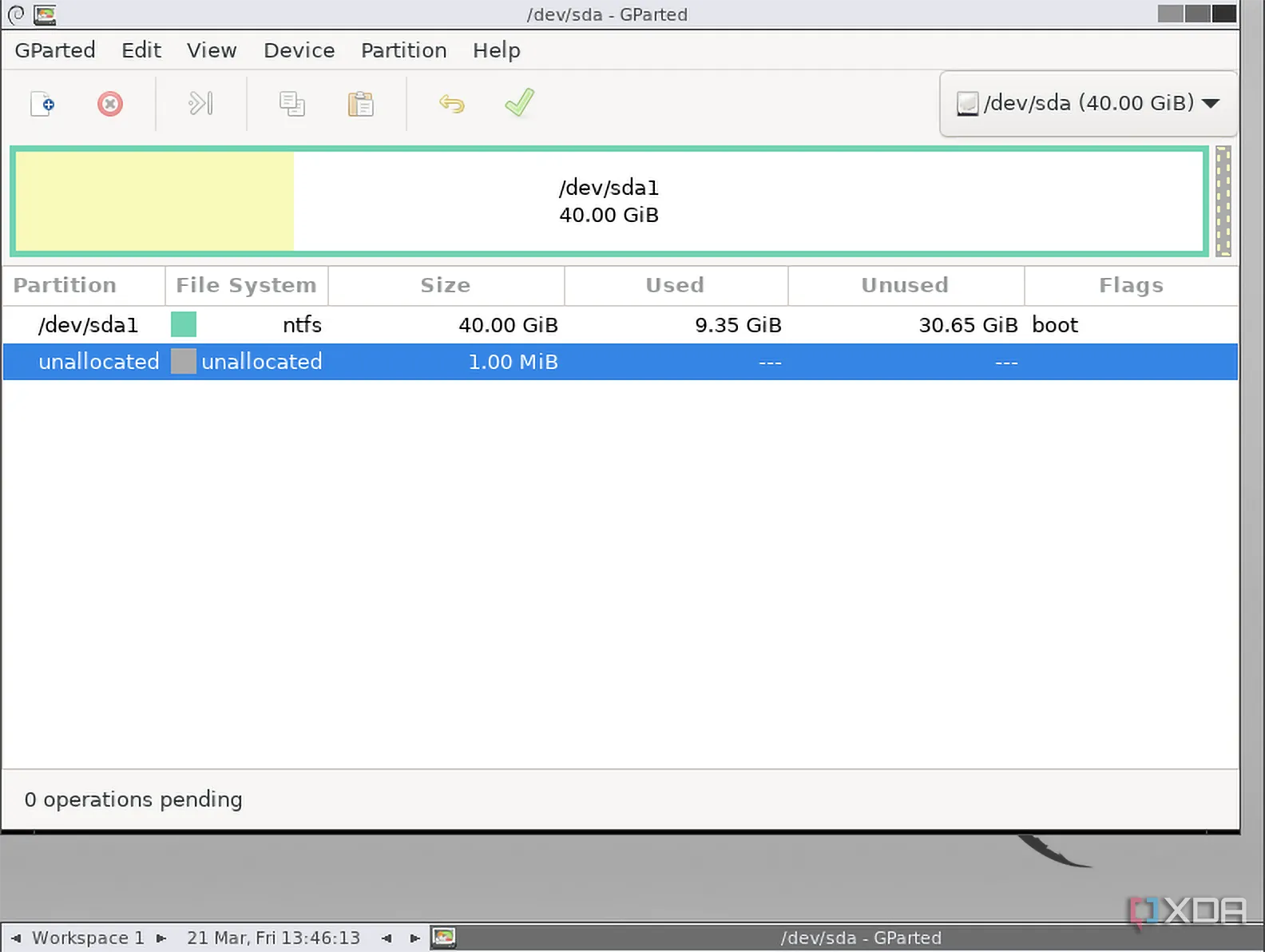This screenshot has height=952, width=1265.
Task: Open the Help menu
Action: coord(497,50)
